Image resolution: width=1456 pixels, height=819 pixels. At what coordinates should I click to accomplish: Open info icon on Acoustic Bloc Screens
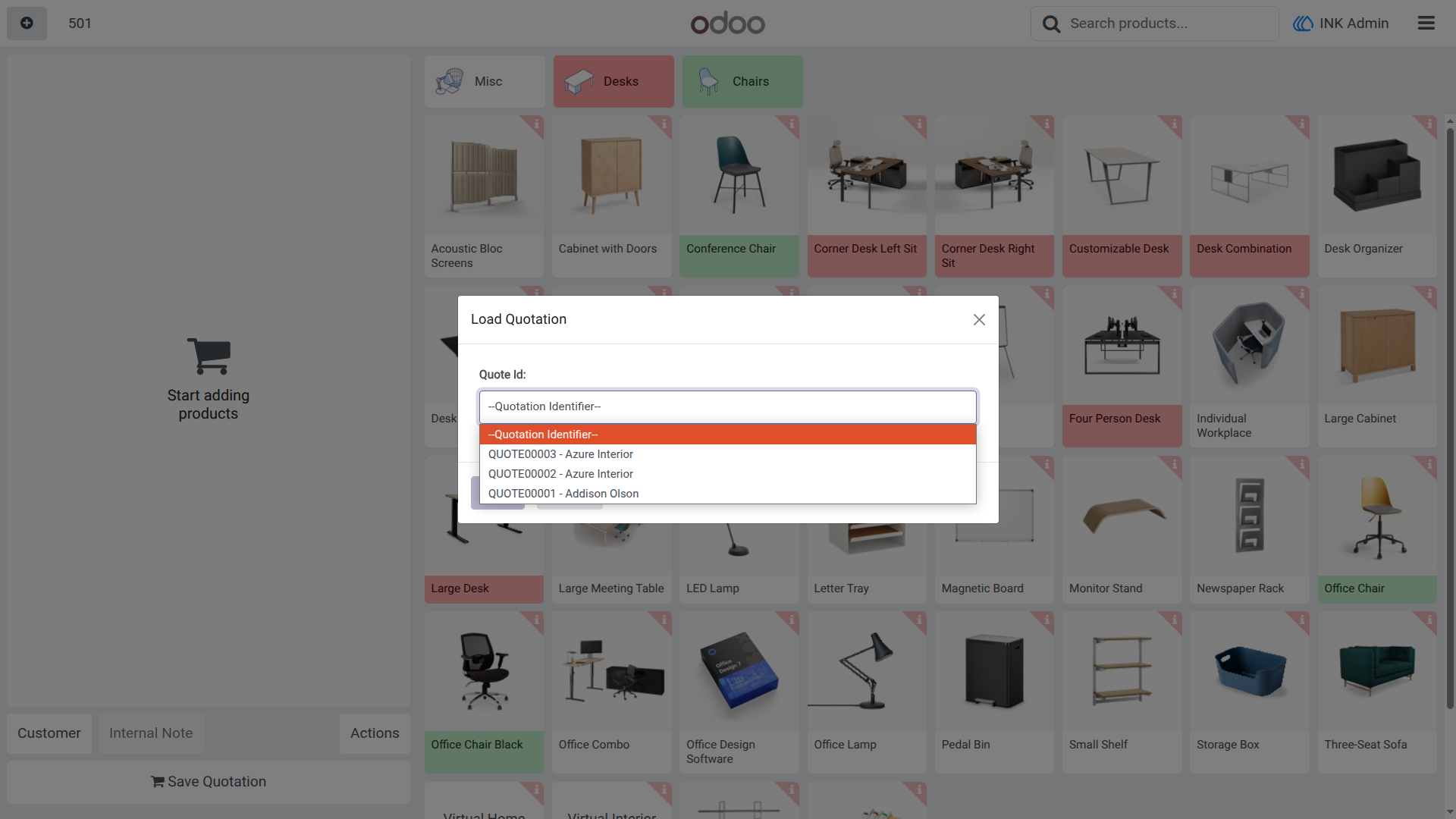point(535,124)
